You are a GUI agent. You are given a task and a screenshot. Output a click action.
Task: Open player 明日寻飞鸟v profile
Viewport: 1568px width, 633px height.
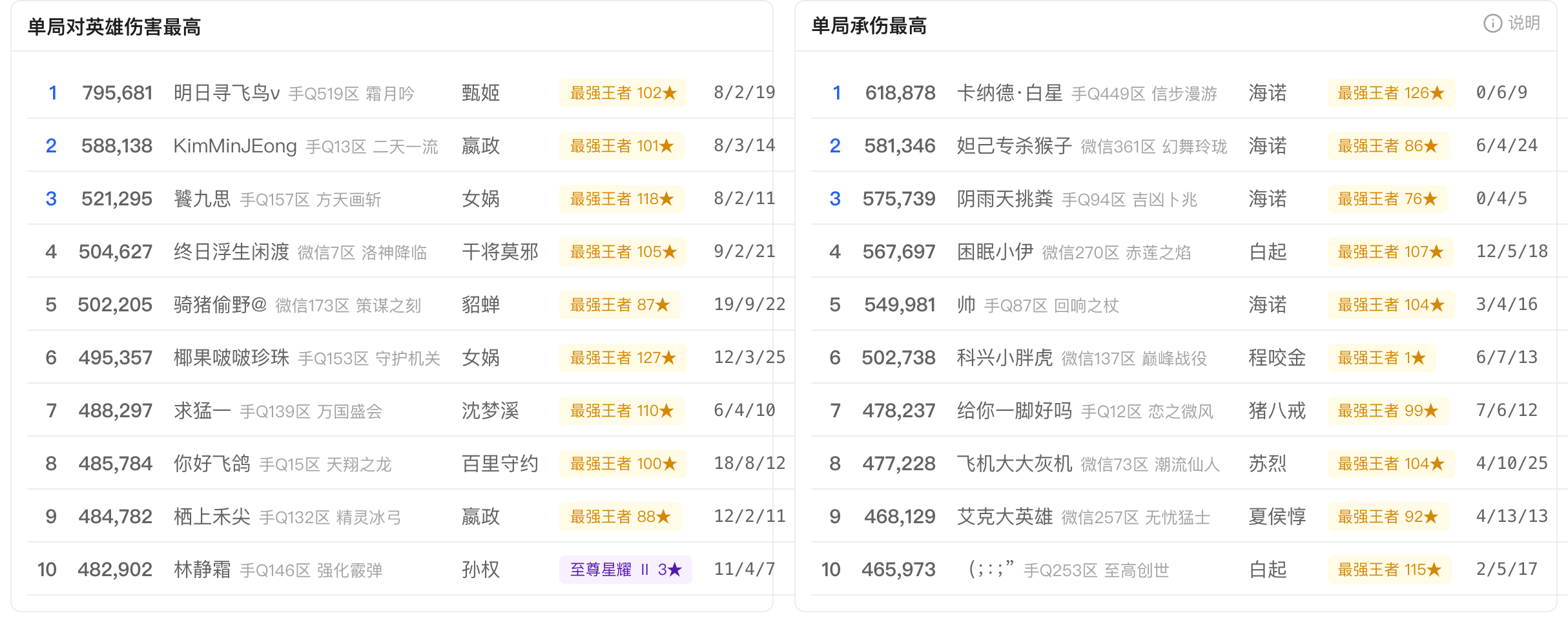(227, 93)
